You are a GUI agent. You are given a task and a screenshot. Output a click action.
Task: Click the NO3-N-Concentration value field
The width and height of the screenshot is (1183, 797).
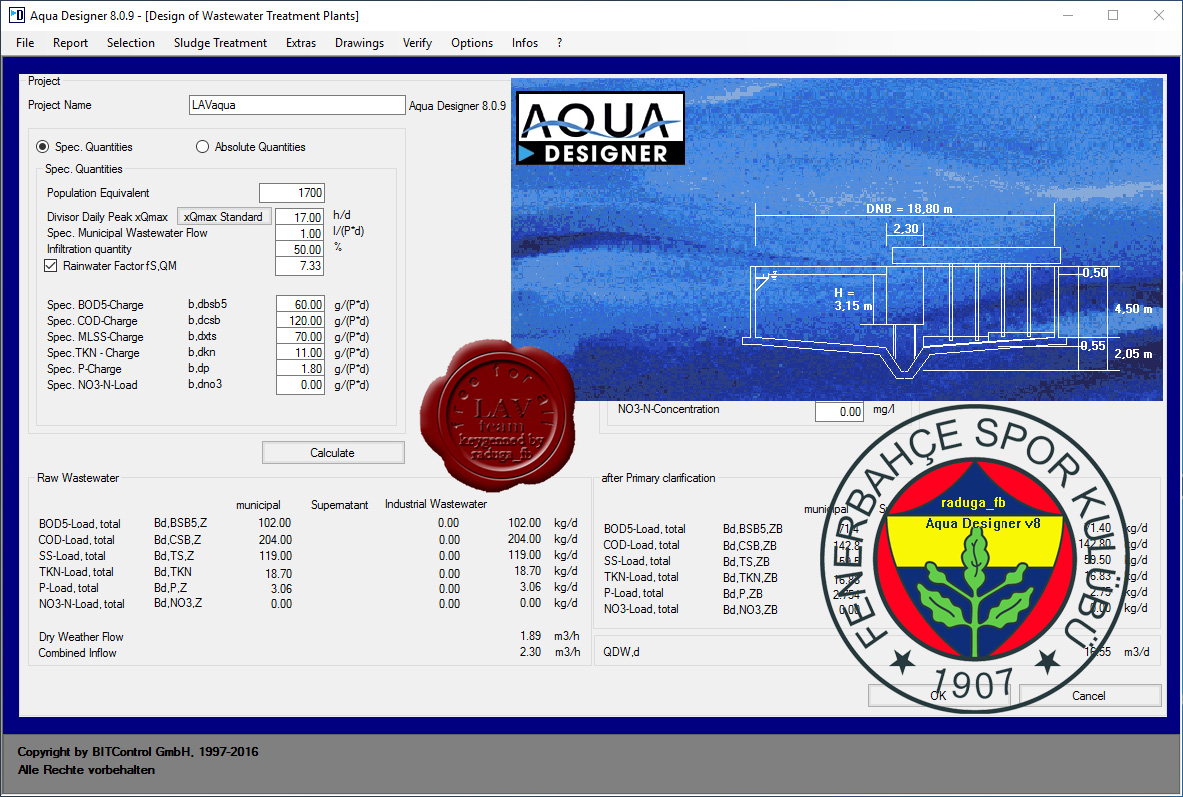coord(839,411)
